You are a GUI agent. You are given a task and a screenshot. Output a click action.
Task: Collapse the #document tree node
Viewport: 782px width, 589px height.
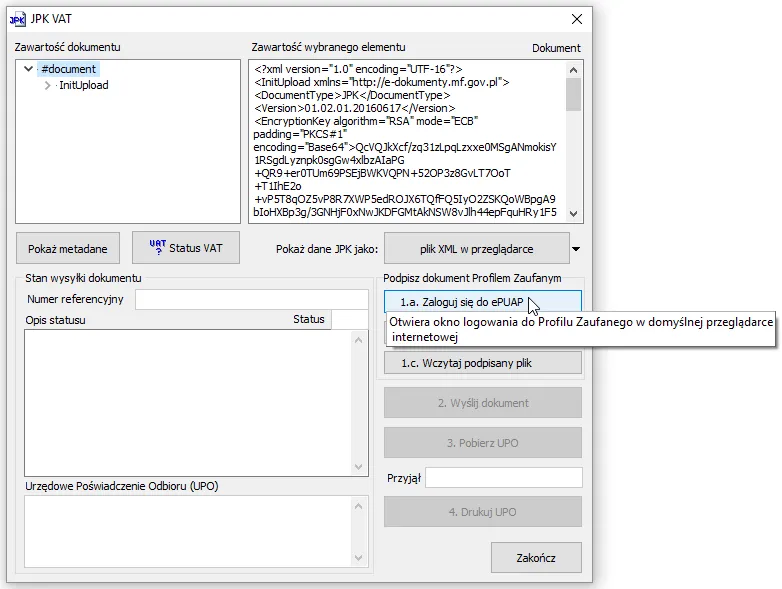pyautogui.click(x=28, y=69)
